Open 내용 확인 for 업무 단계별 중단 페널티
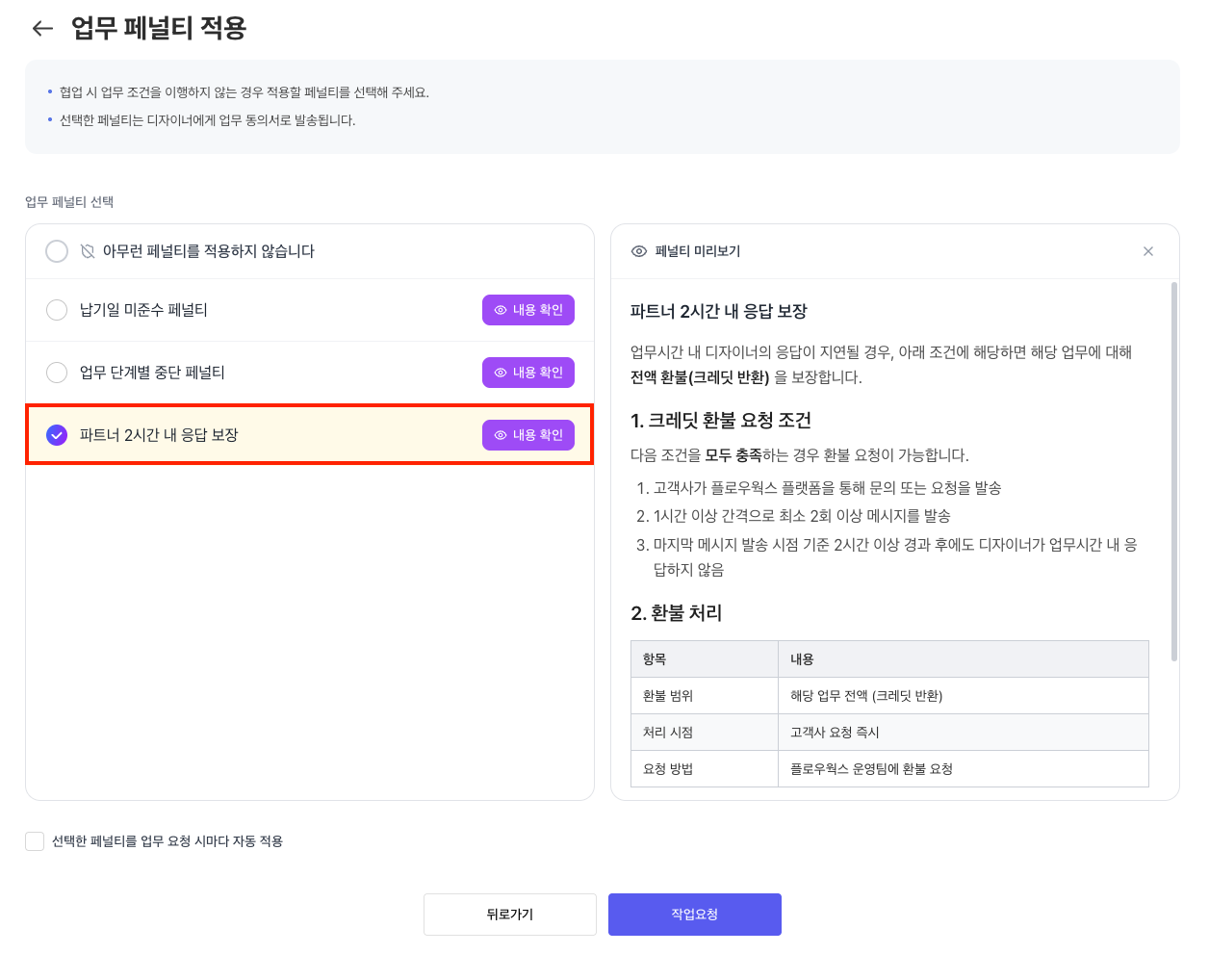Screen dimensions: 1209x980 click(528, 373)
